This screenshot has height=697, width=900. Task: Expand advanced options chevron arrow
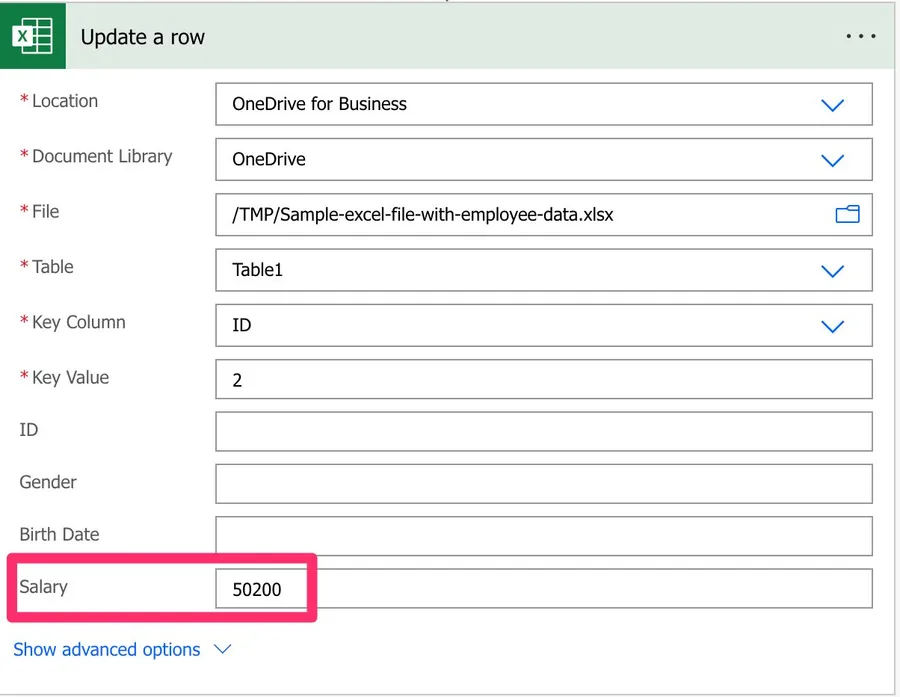[223, 650]
